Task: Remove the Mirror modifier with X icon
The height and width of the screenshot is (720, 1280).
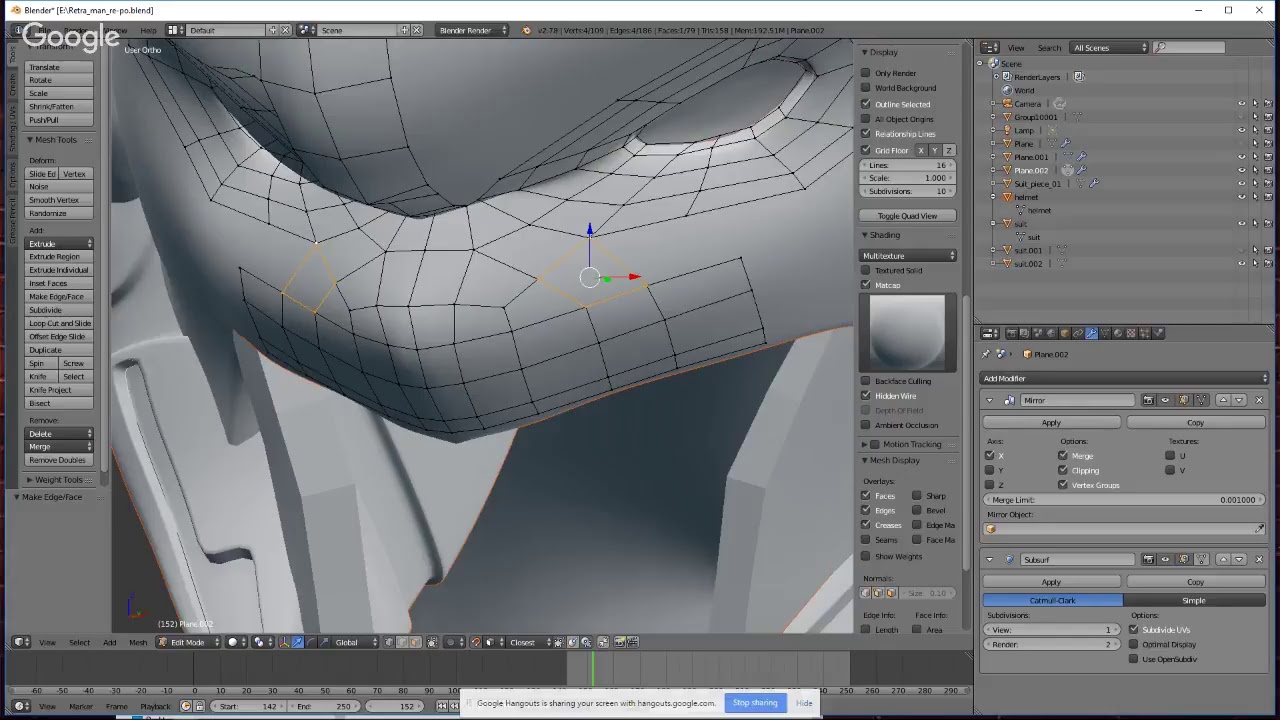Action: coord(1259,400)
